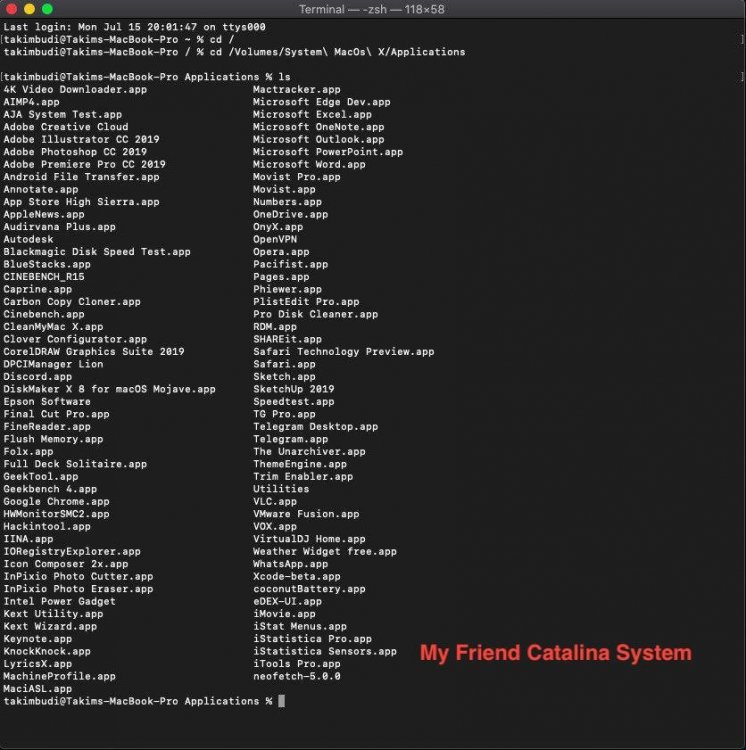Select 'Telegram Desktop.app' entry
Viewport: 746px width, 750px height.
coord(316,427)
